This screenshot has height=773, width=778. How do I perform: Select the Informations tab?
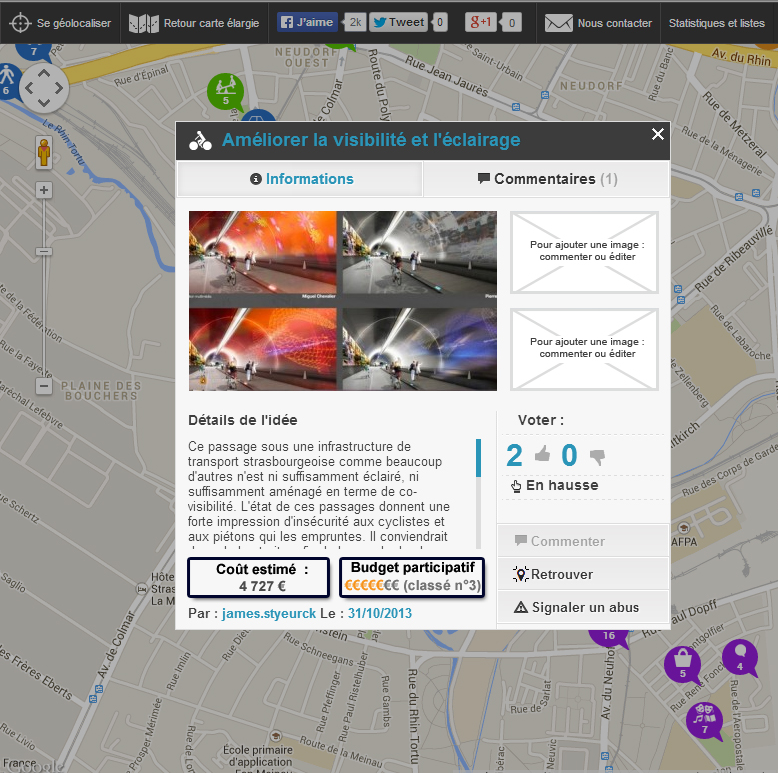tap(300, 179)
